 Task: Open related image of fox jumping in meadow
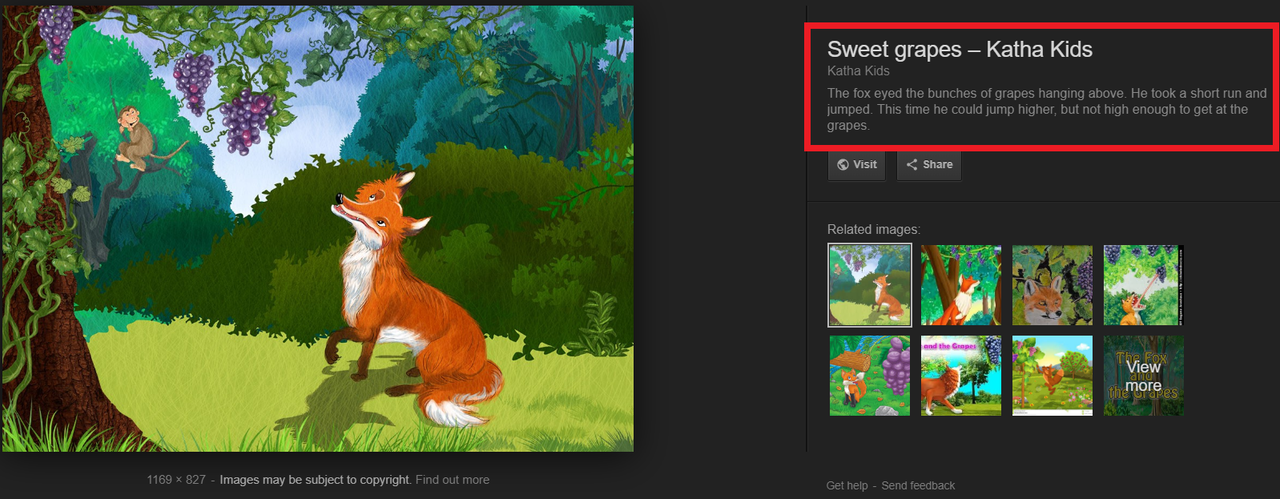(x=1052, y=376)
